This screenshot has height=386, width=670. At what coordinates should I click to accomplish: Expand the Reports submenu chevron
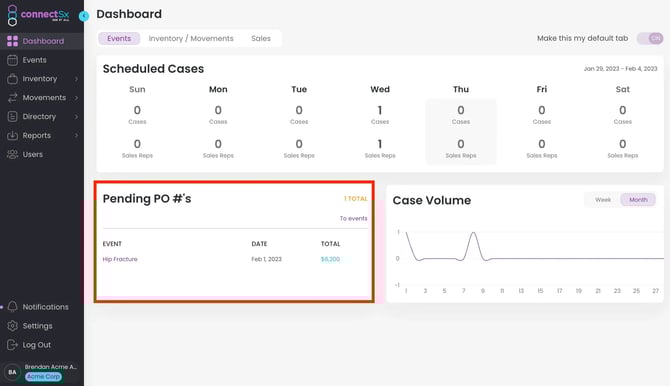click(76, 136)
